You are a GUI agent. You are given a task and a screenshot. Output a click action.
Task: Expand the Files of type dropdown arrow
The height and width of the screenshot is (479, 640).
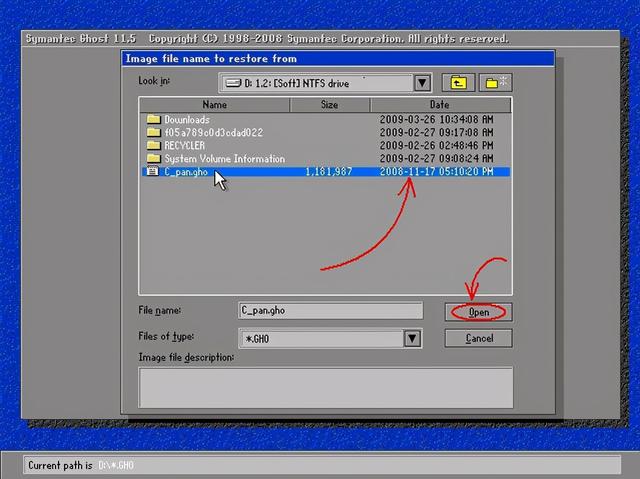pos(412,338)
